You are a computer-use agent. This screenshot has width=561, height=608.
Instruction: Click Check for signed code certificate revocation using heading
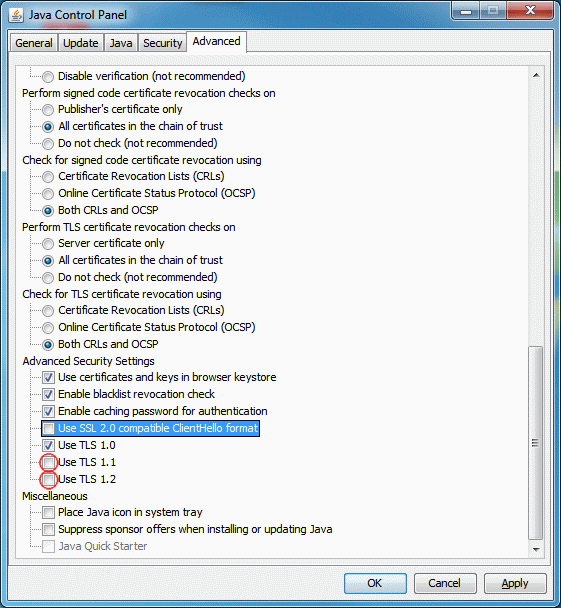click(x=142, y=160)
